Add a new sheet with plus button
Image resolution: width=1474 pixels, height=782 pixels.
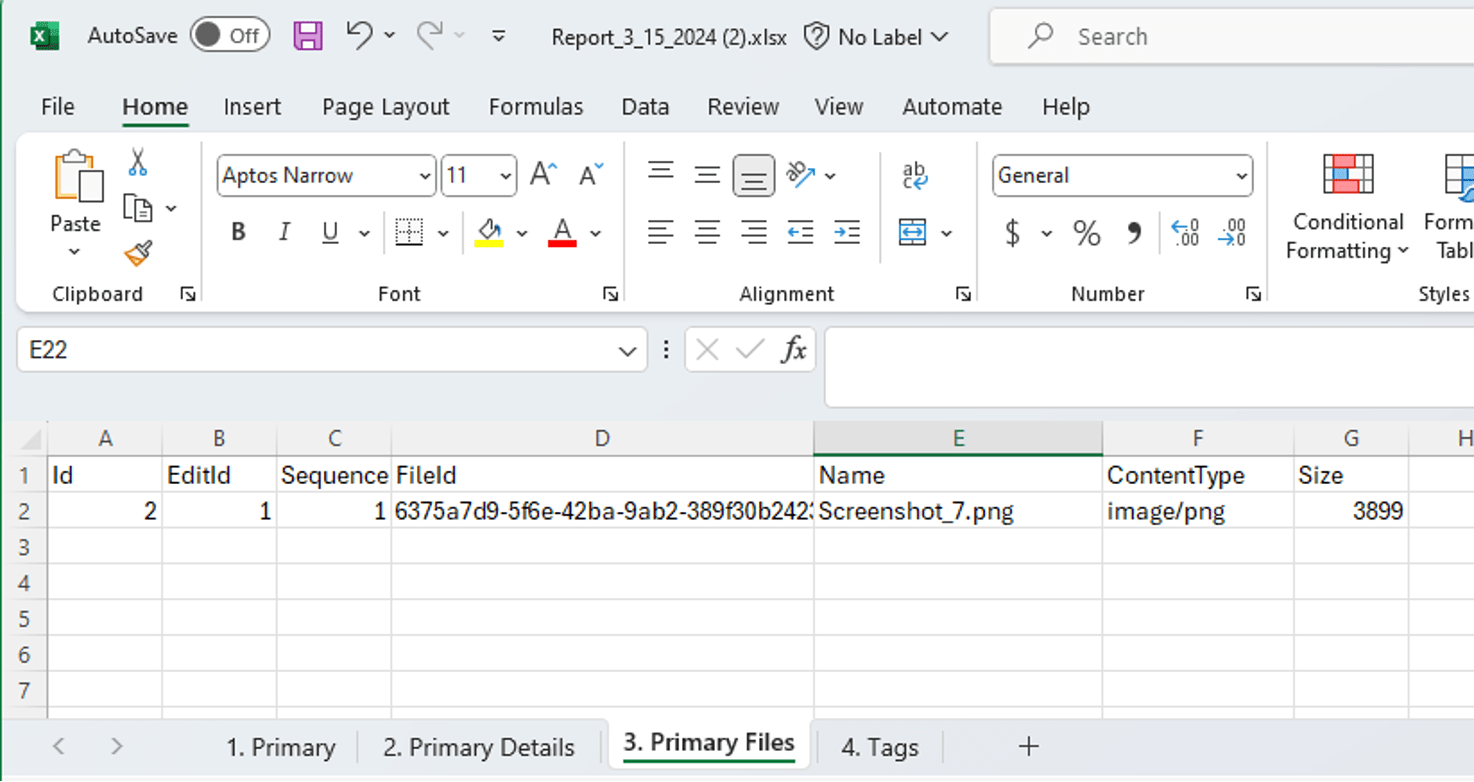click(1028, 746)
